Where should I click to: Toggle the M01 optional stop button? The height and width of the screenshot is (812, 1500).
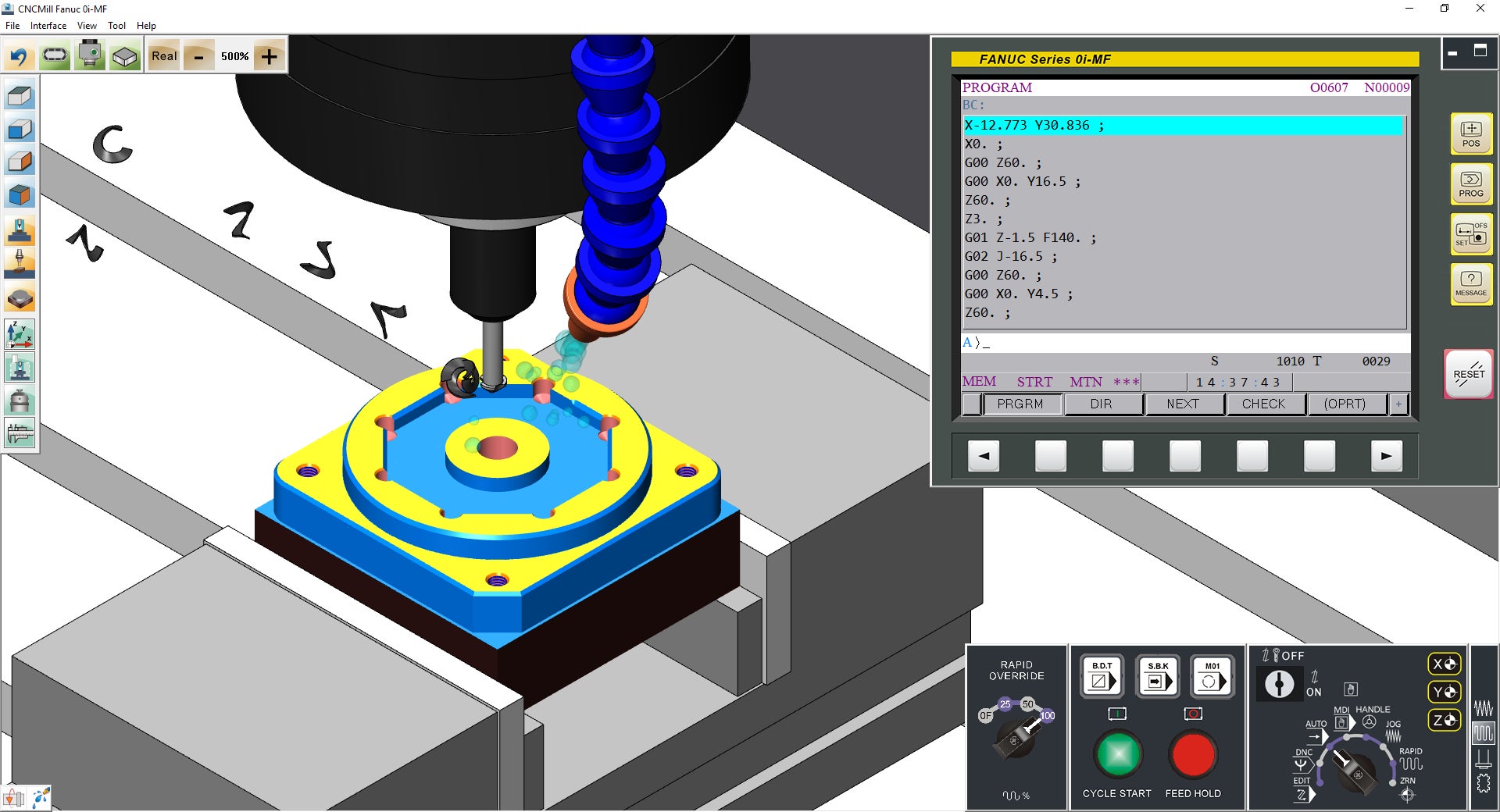coord(1212,676)
